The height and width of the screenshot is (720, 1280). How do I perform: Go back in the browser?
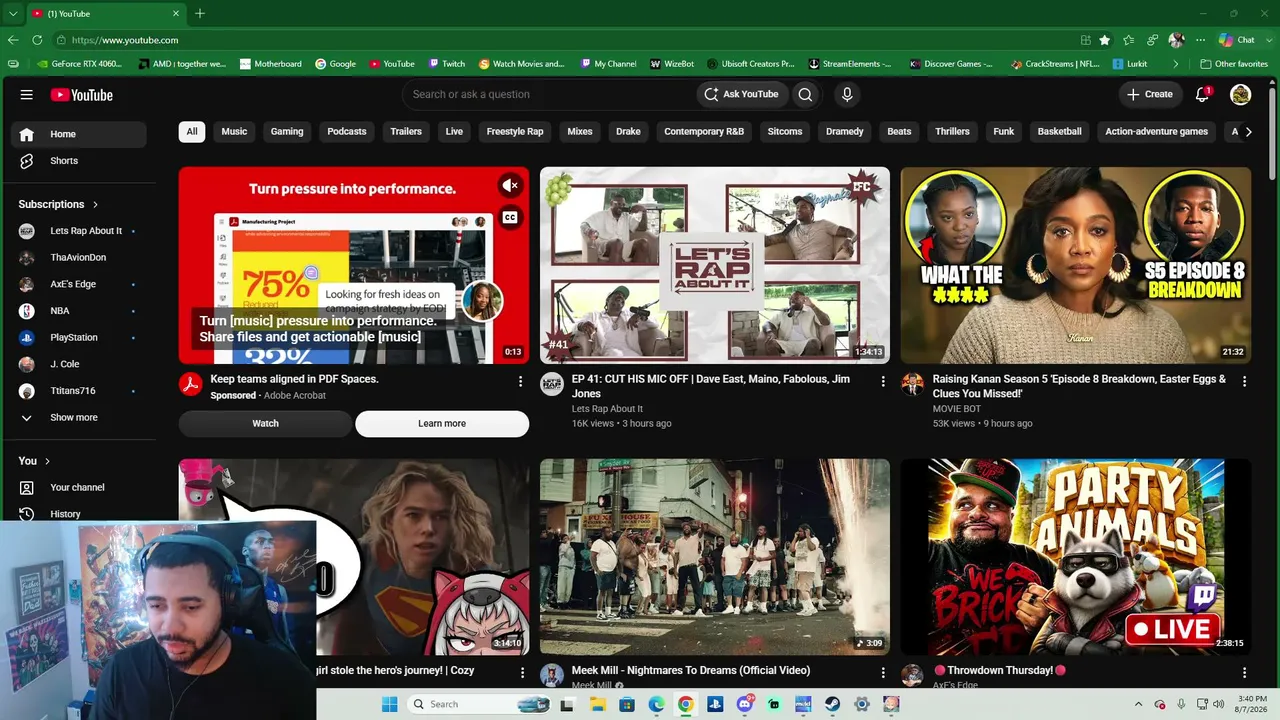point(13,40)
